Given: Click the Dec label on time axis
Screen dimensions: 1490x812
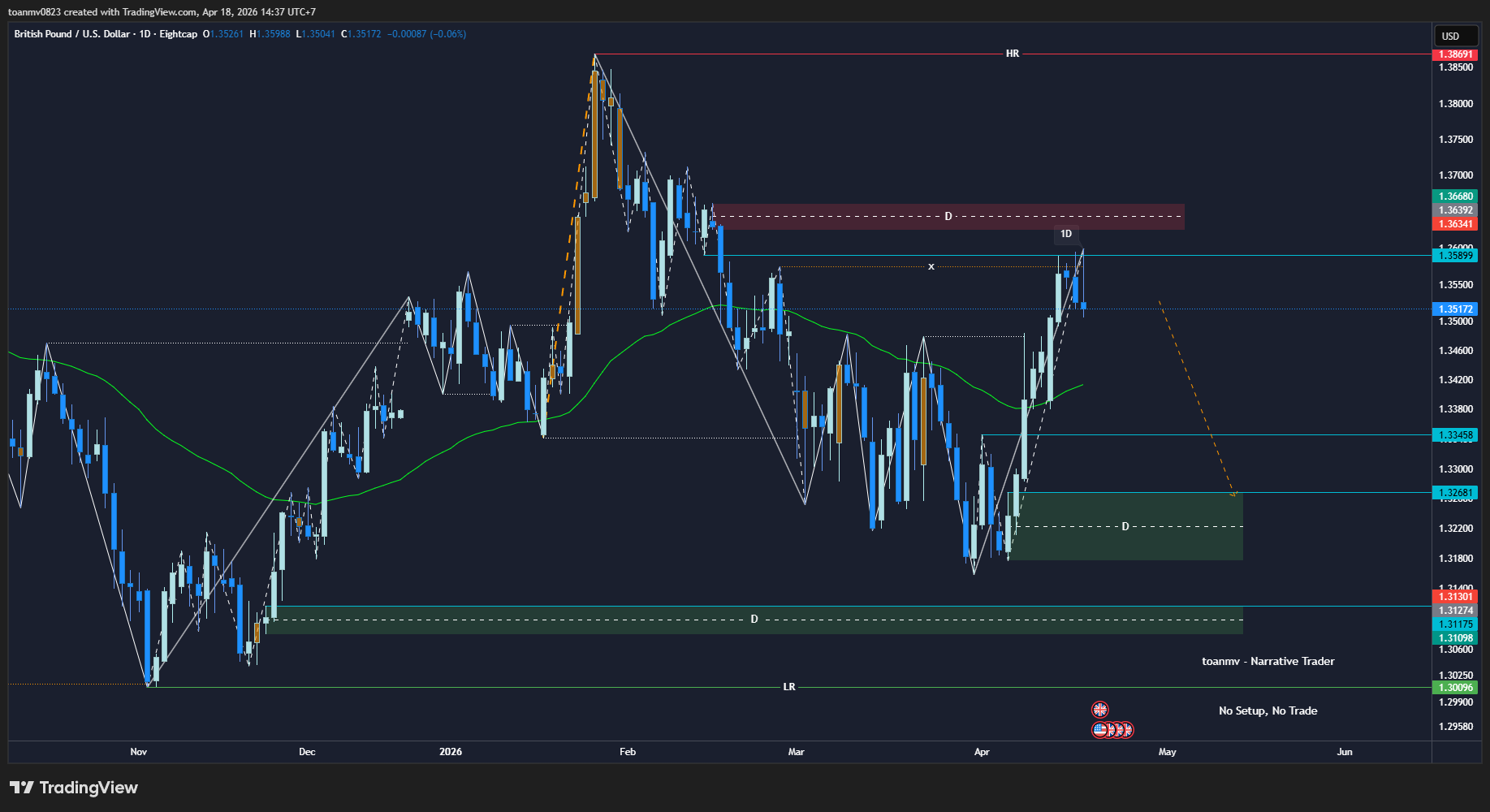Looking at the screenshot, I should [307, 752].
